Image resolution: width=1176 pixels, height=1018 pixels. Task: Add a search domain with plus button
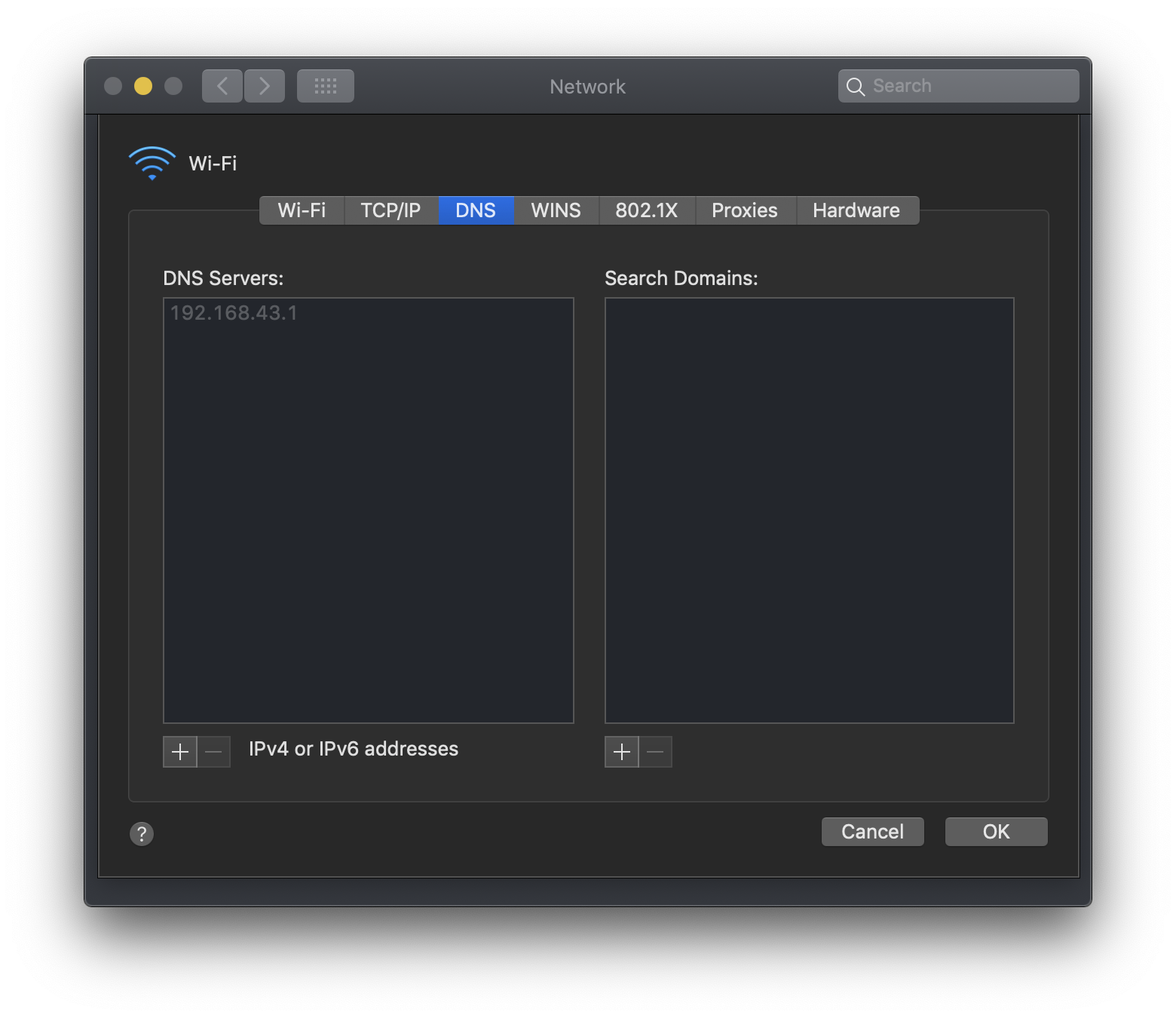coord(622,752)
